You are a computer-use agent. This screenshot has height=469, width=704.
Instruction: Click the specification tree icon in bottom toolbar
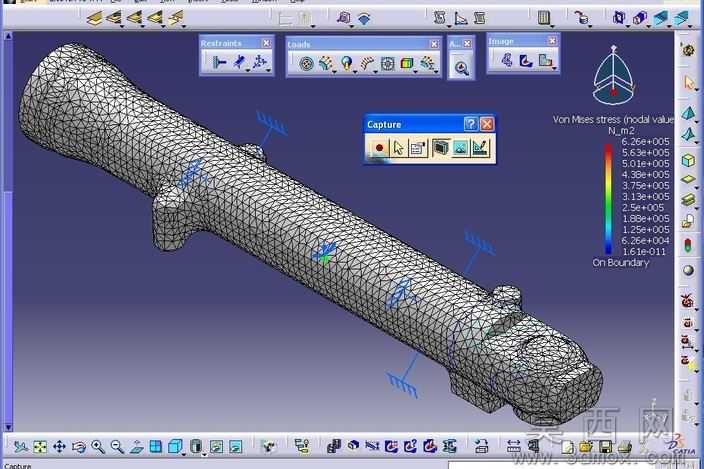pos(302,446)
